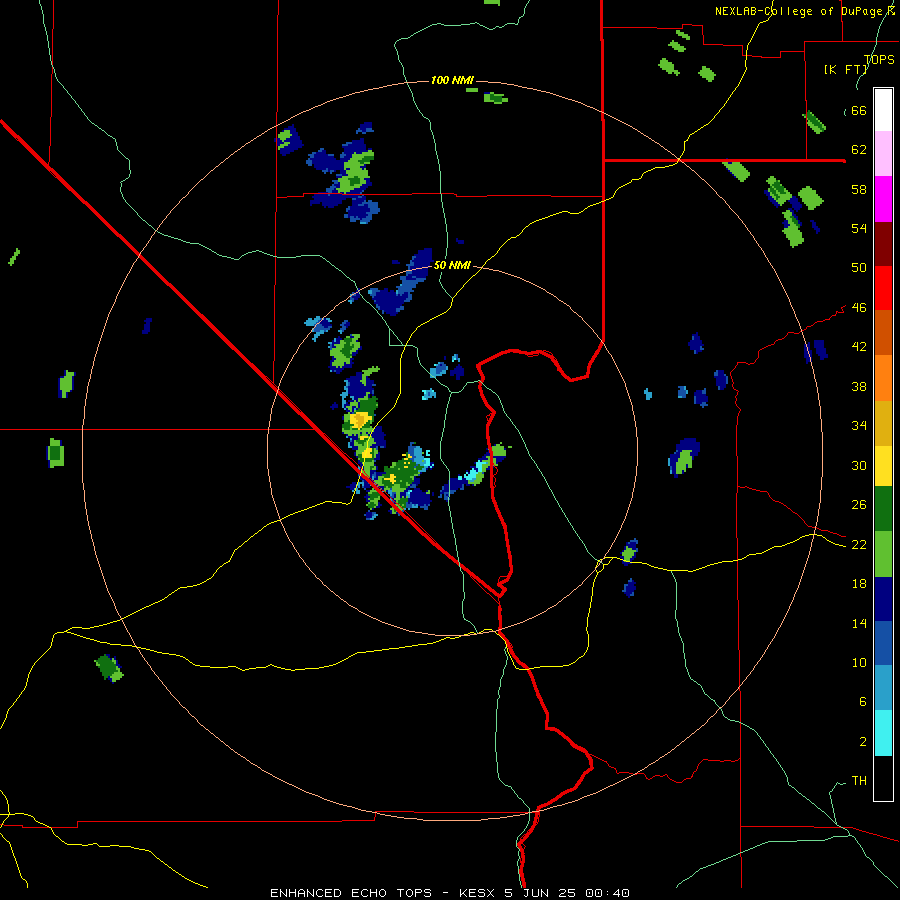Click the "66" legend value
This screenshot has height=900, width=900.
[859, 111]
